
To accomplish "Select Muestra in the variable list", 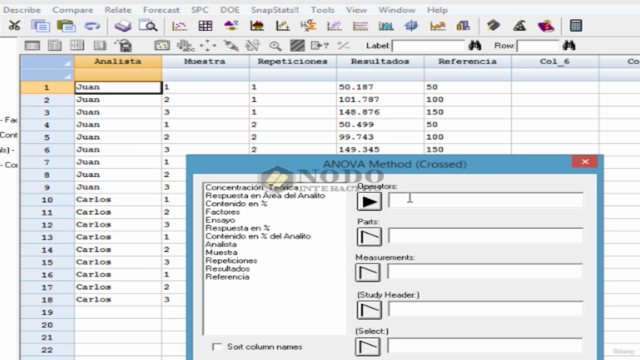I will (x=221, y=252).
